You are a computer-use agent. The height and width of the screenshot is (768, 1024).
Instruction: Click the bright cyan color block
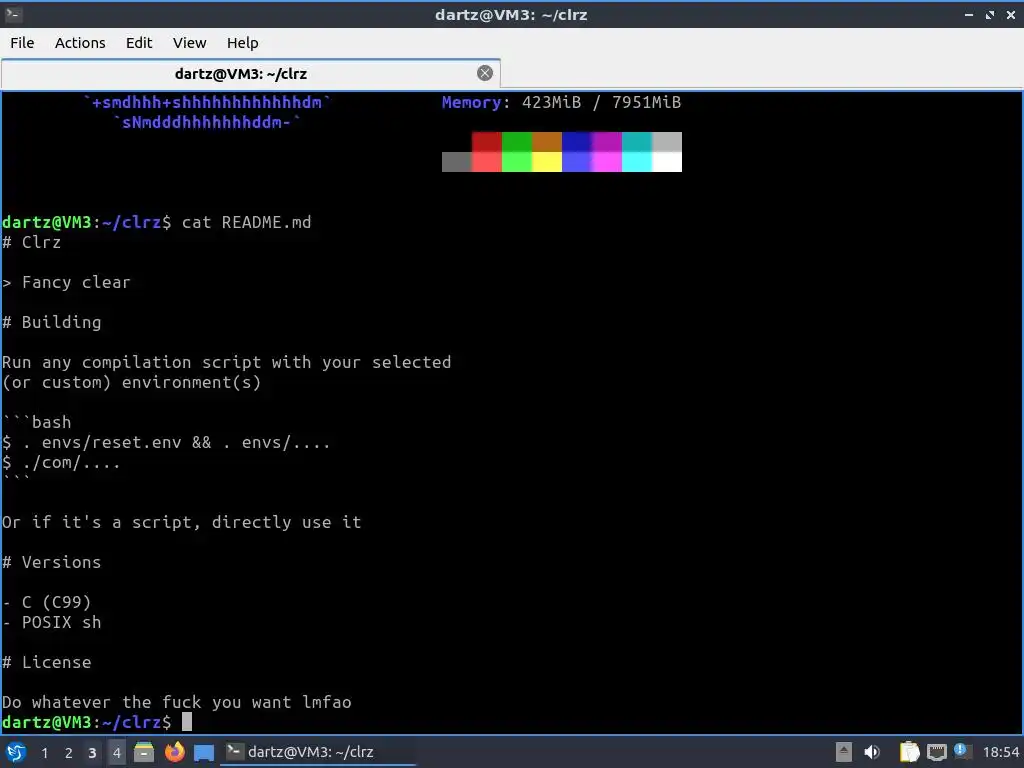[637, 162]
